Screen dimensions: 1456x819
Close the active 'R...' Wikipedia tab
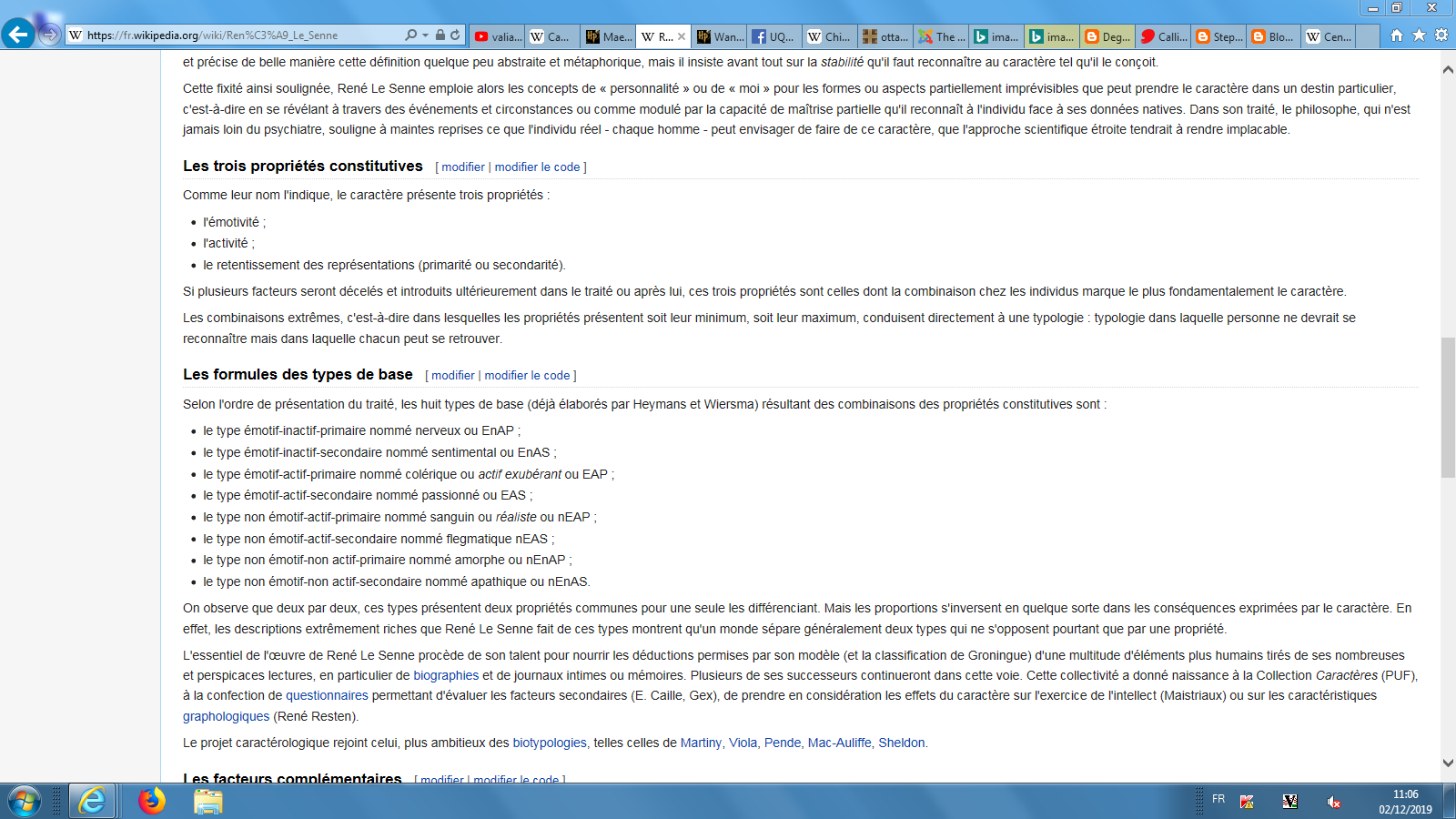tap(682, 36)
